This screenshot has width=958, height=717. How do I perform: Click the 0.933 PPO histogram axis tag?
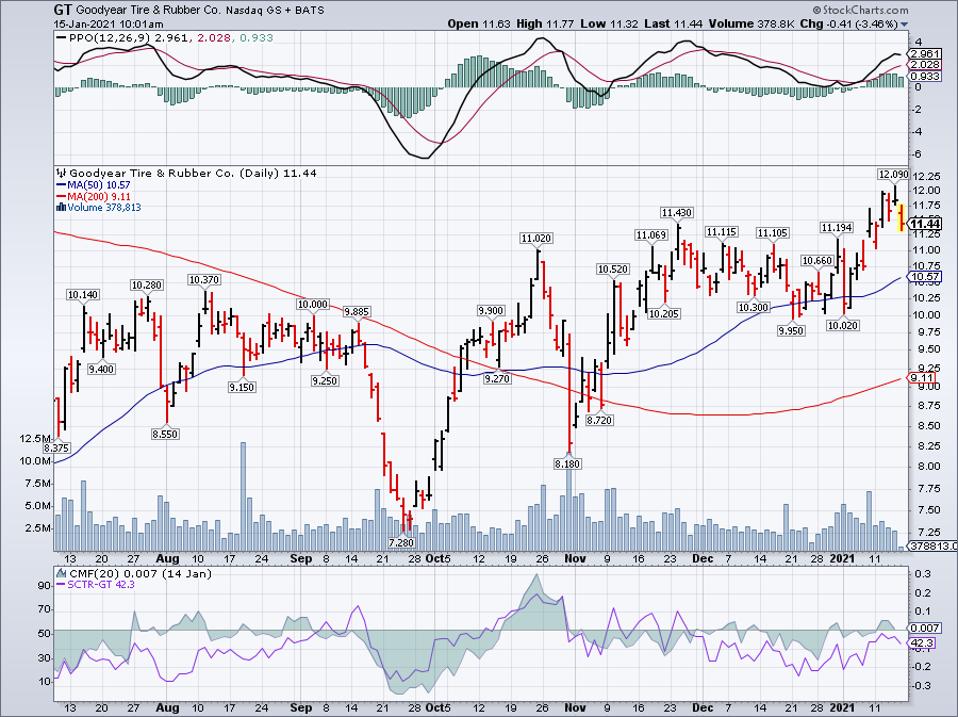pos(924,76)
